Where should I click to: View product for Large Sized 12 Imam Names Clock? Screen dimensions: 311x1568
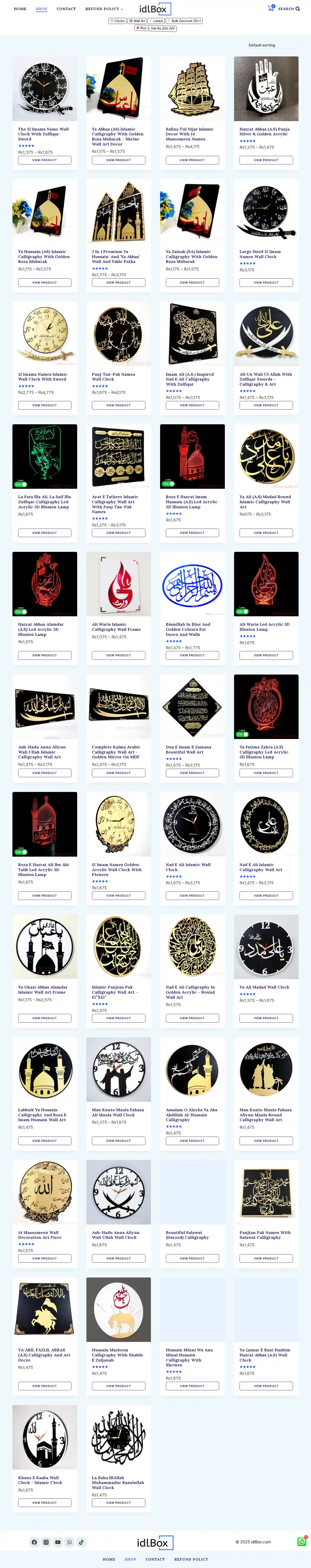(266, 282)
